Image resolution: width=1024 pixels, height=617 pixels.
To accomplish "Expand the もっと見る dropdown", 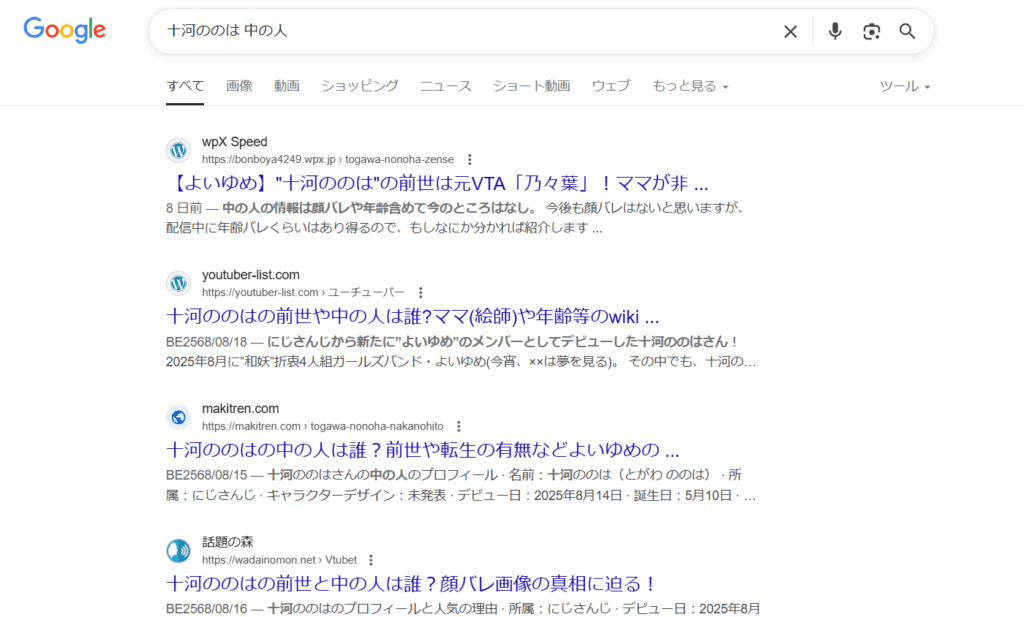I will point(690,86).
